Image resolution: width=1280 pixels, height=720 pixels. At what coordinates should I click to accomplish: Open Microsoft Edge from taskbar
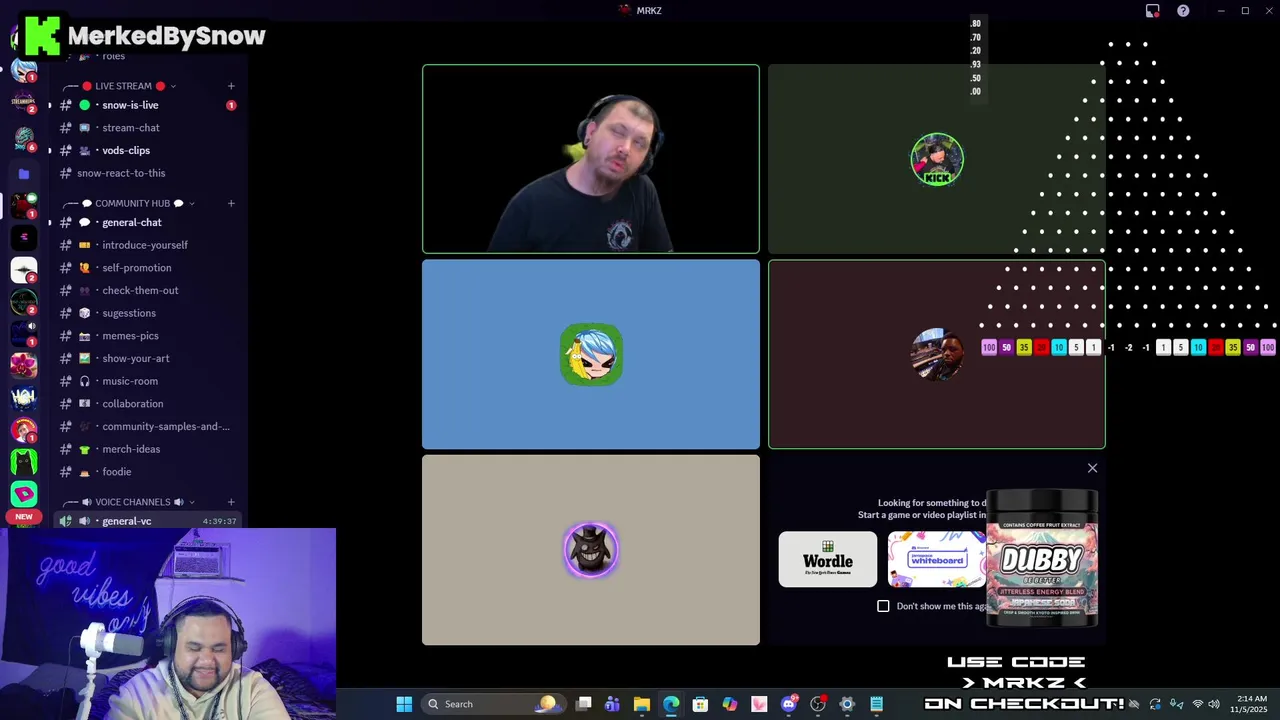(671, 704)
